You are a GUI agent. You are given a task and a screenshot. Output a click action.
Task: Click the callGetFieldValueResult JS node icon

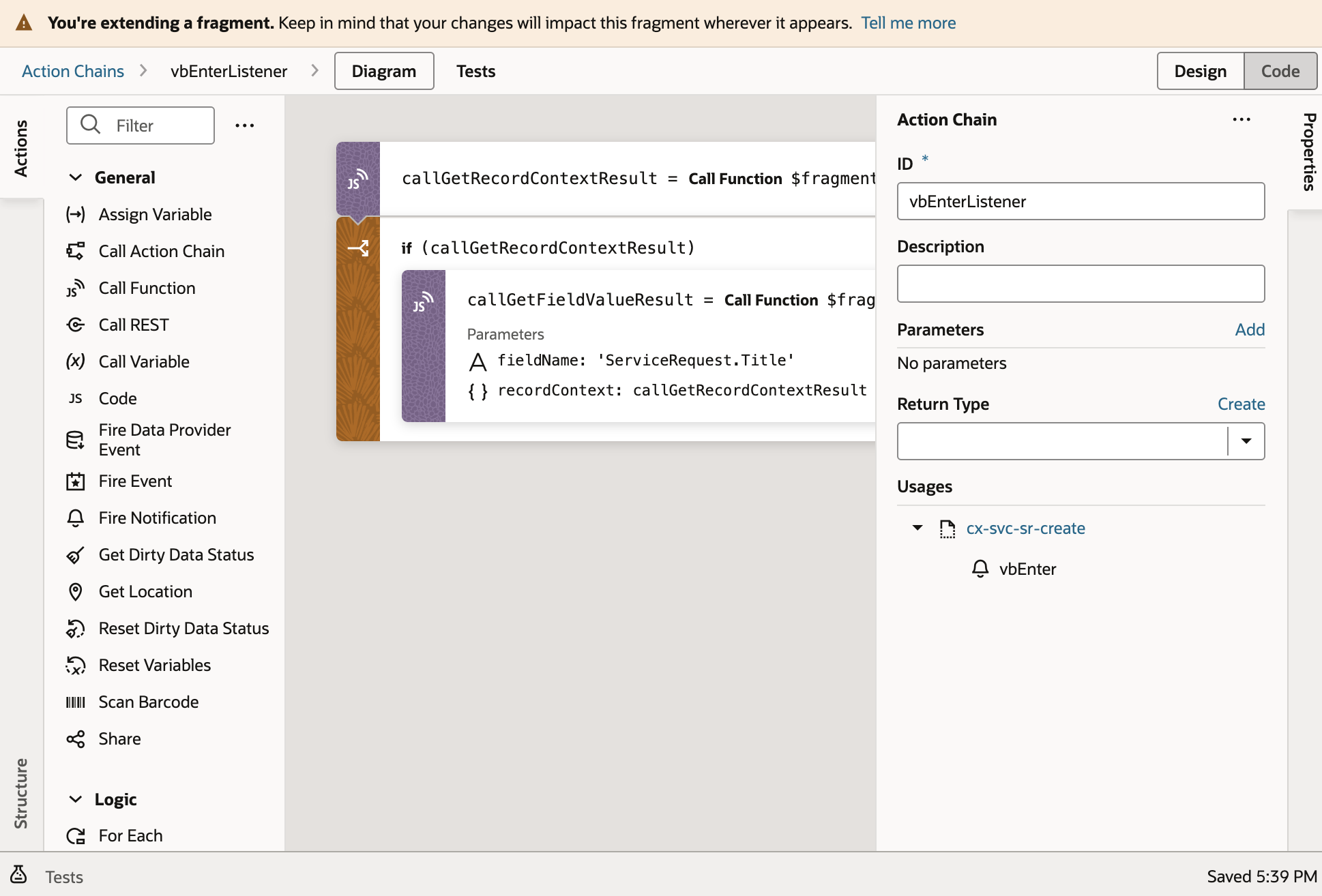point(424,301)
